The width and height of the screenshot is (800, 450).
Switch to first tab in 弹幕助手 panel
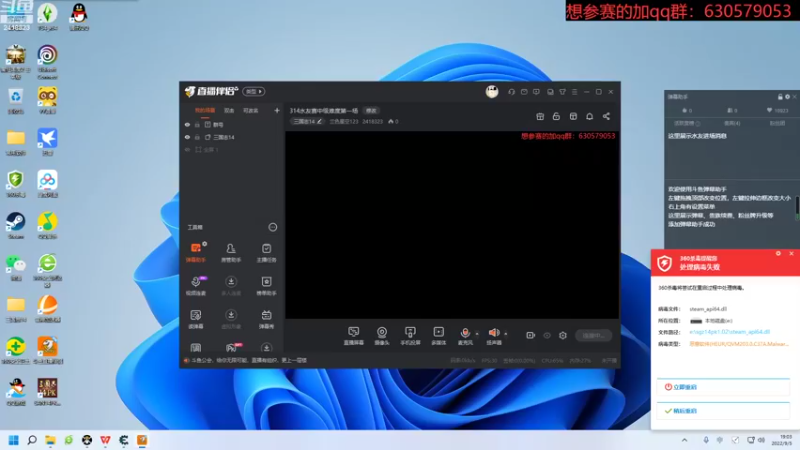tap(687, 123)
